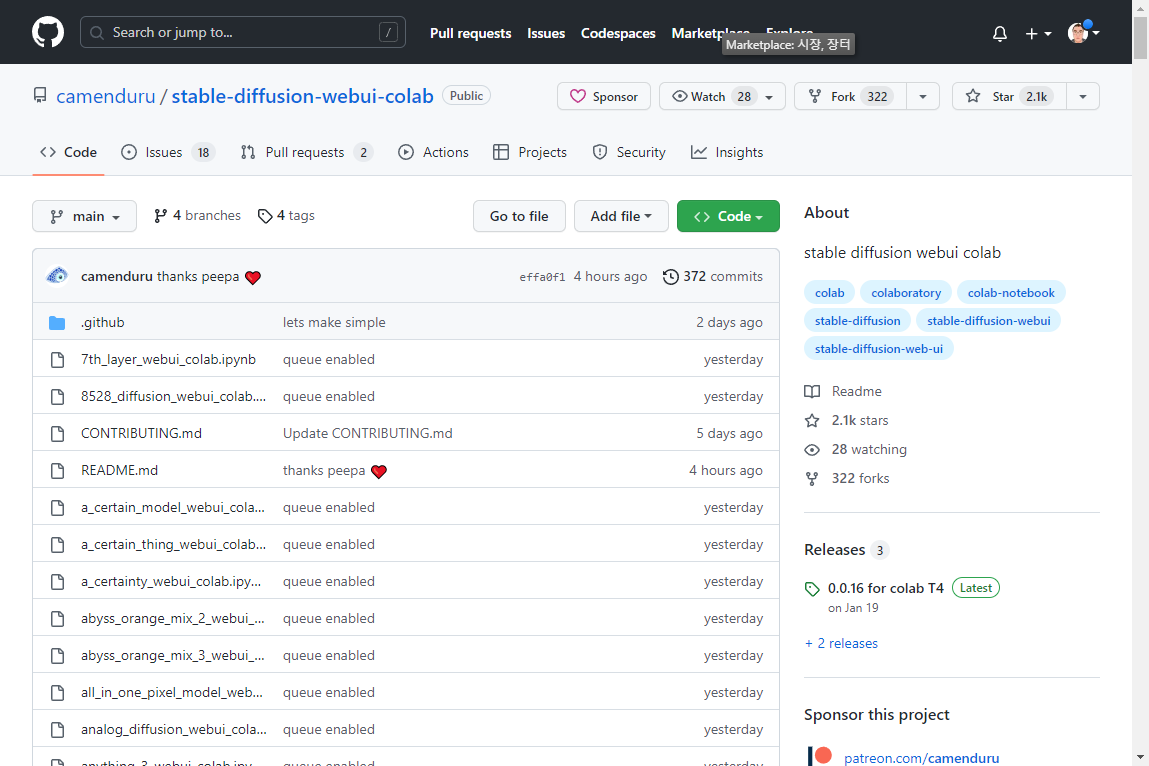View the 28 watching link
This screenshot has height=766, width=1149.
tap(856, 449)
